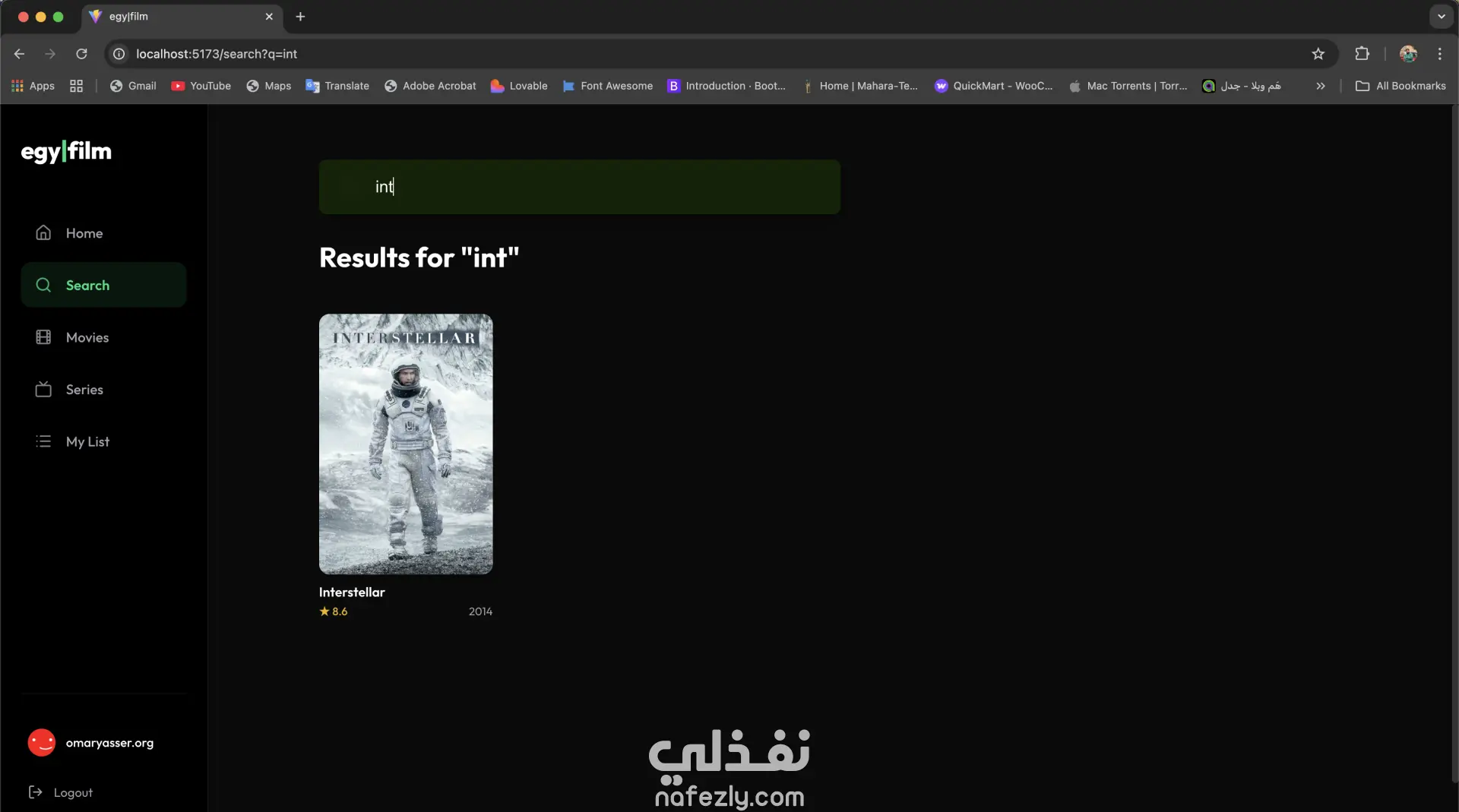Open the QuickMart - WooC... bookmark
The image size is (1459, 812).
click(x=994, y=86)
